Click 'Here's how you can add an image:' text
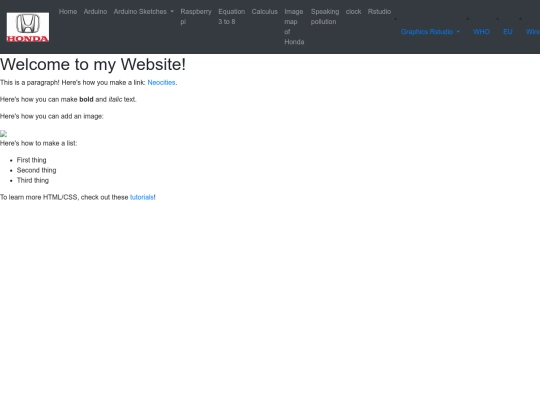 click(x=52, y=116)
